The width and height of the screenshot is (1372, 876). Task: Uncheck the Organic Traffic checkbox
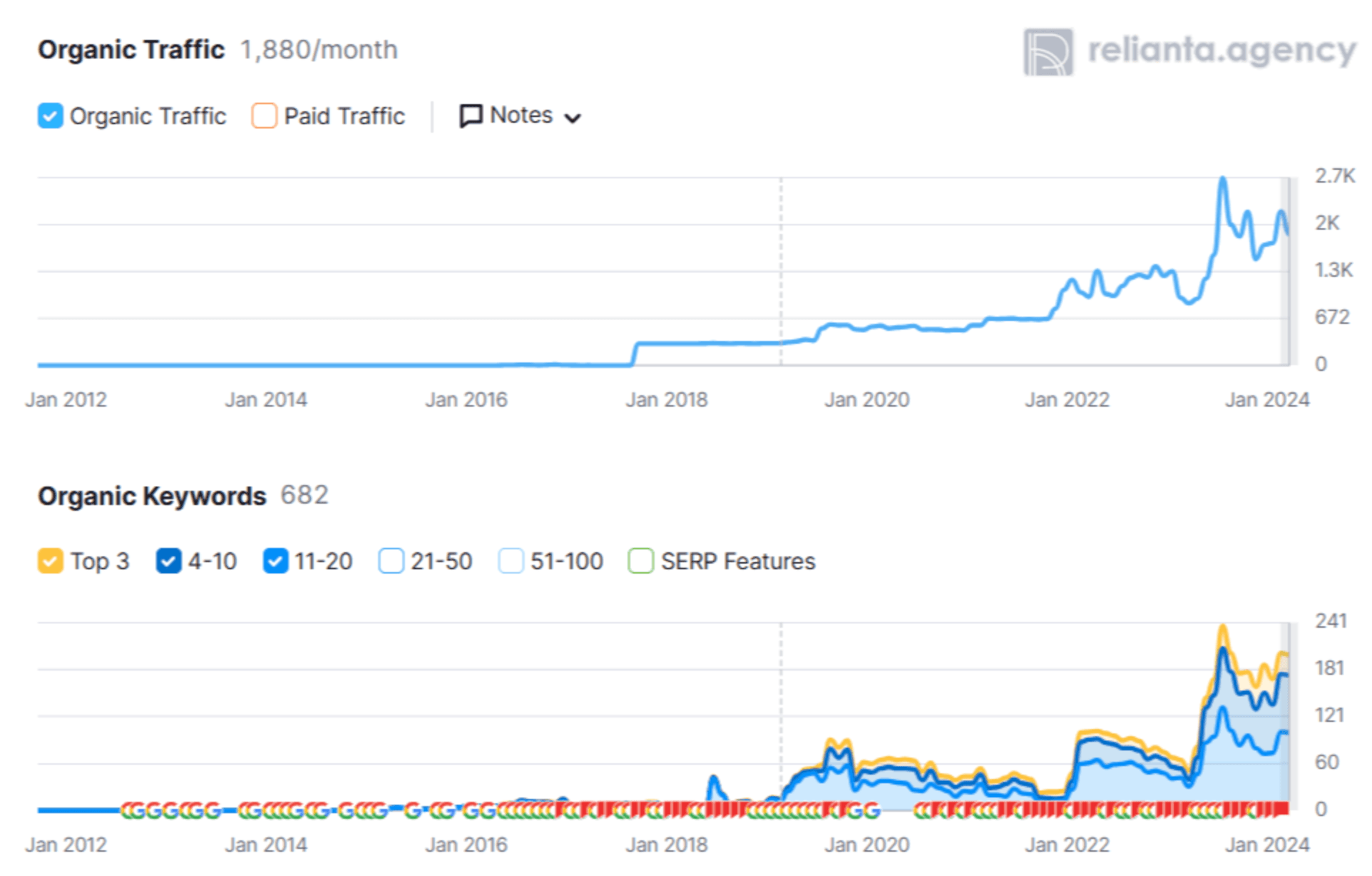[50, 116]
